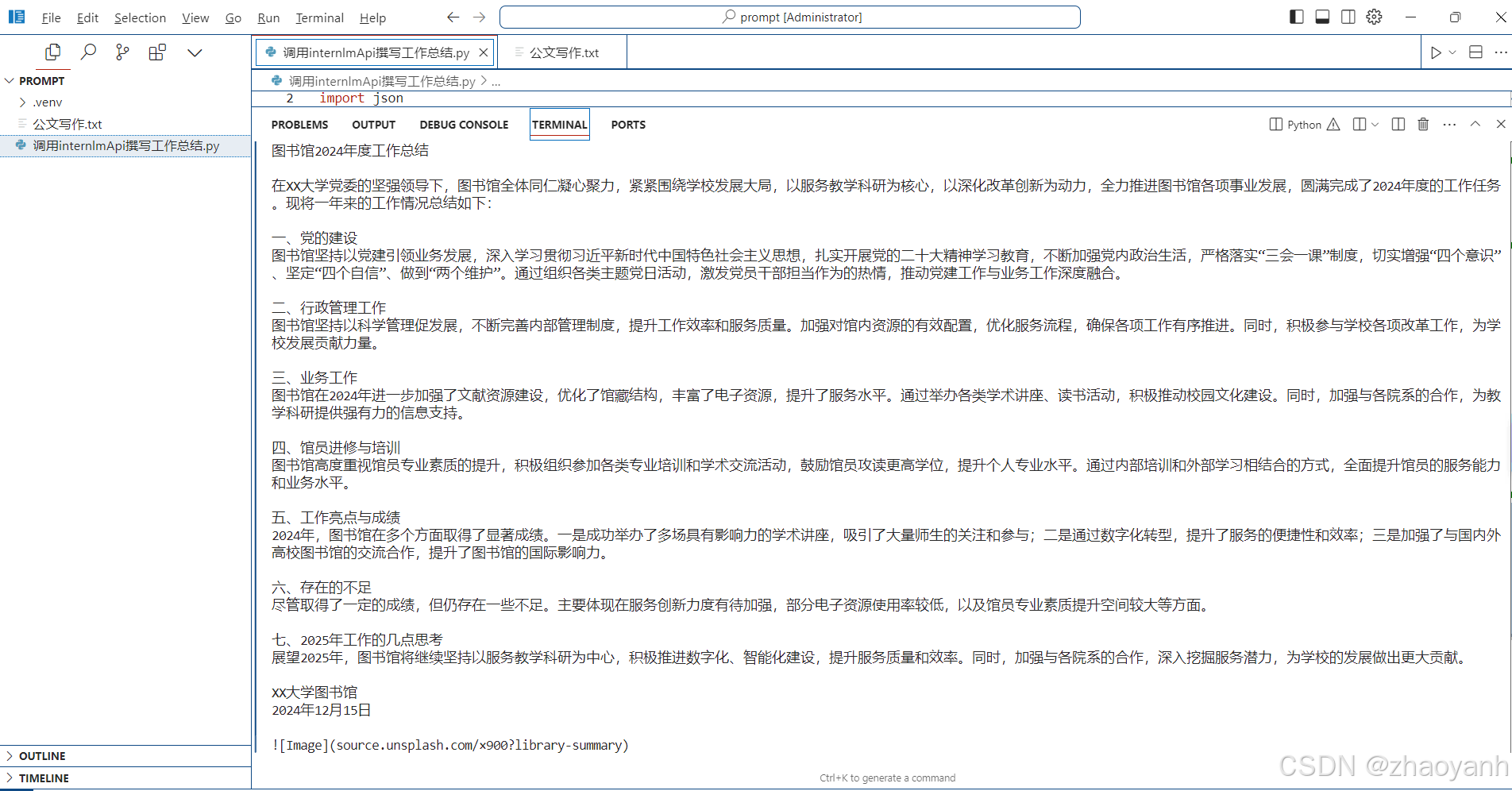Run the Python file with play button
Viewport: 1512px width, 791px height.
(x=1436, y=52)
